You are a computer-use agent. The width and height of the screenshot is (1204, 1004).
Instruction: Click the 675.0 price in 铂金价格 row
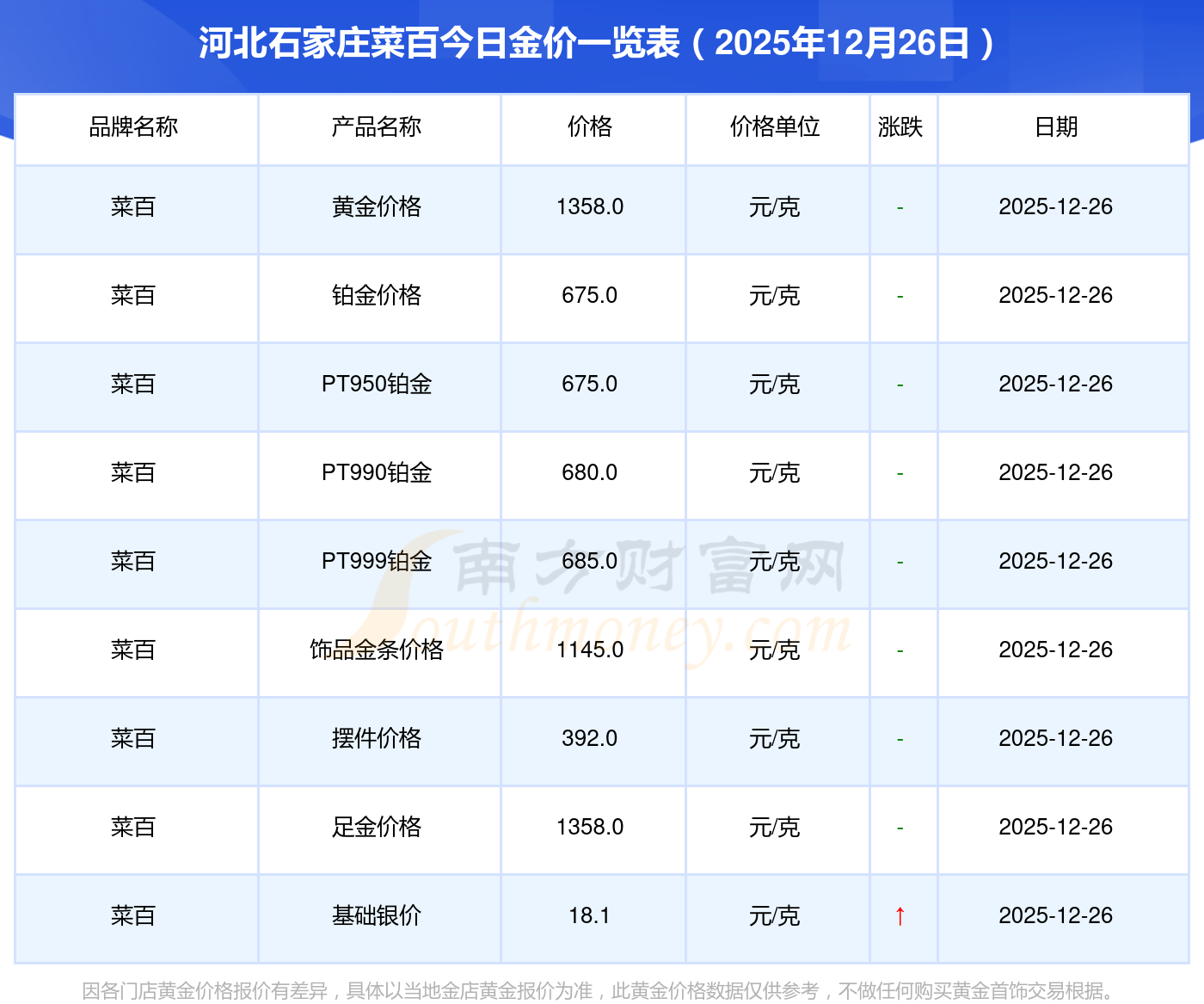point(590,296)
